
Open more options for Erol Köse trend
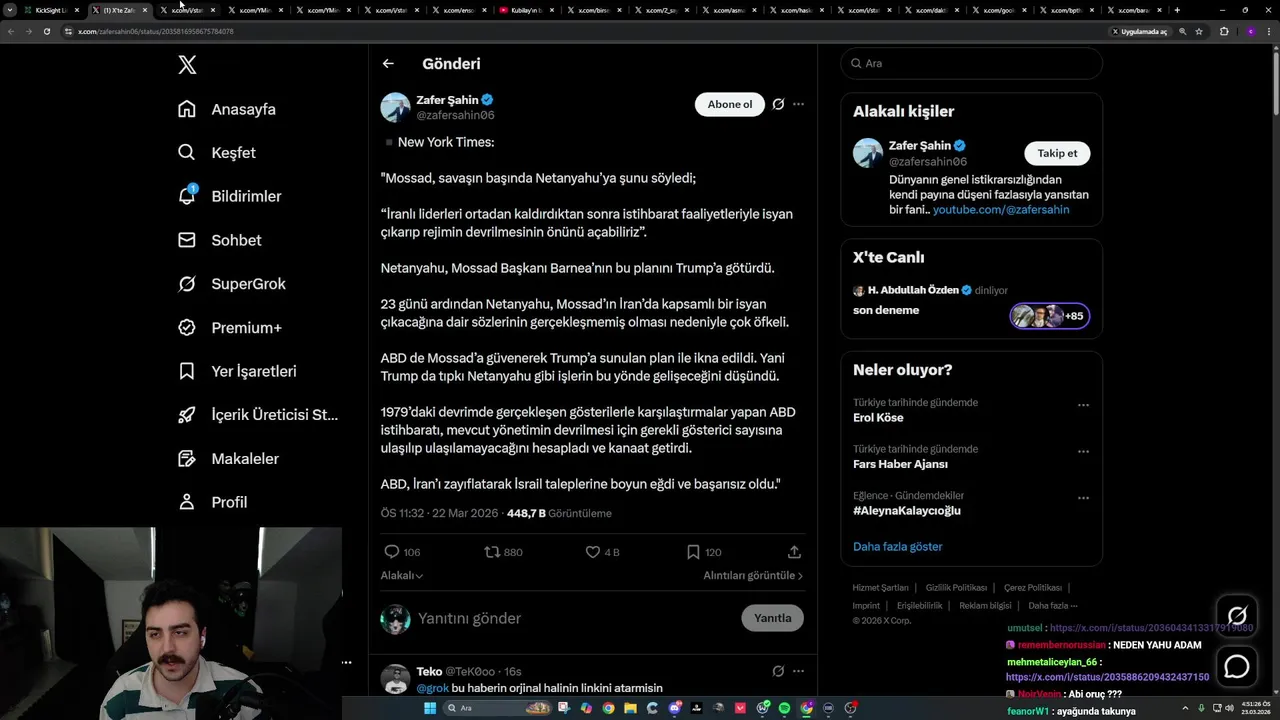[1083, 406]
